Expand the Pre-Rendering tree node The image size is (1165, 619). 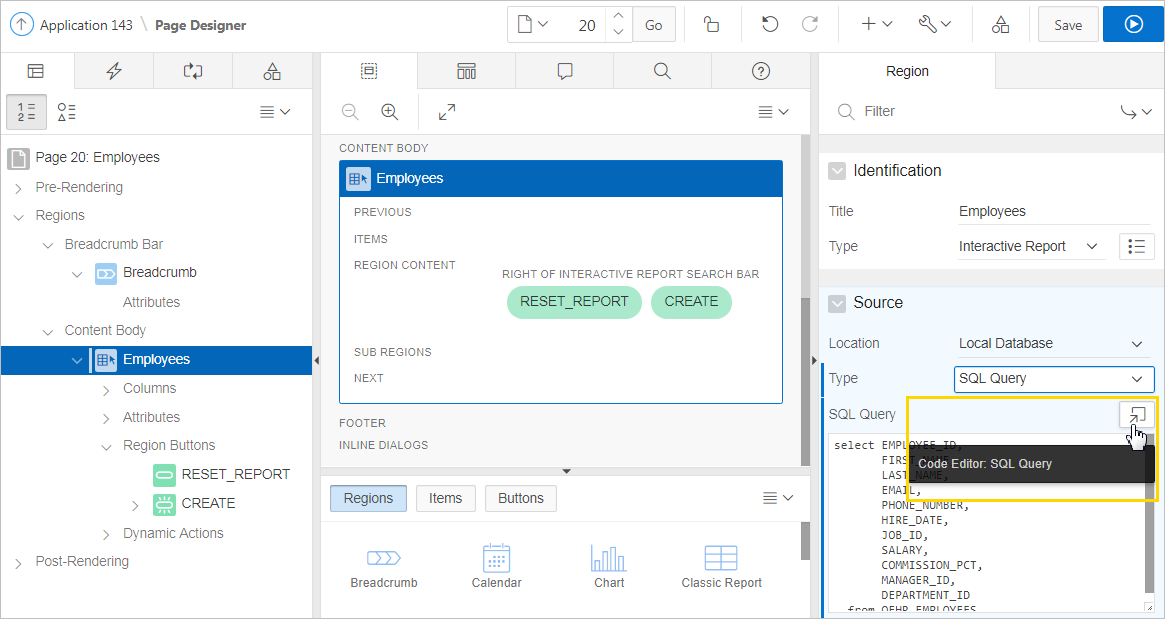(18, 188)
